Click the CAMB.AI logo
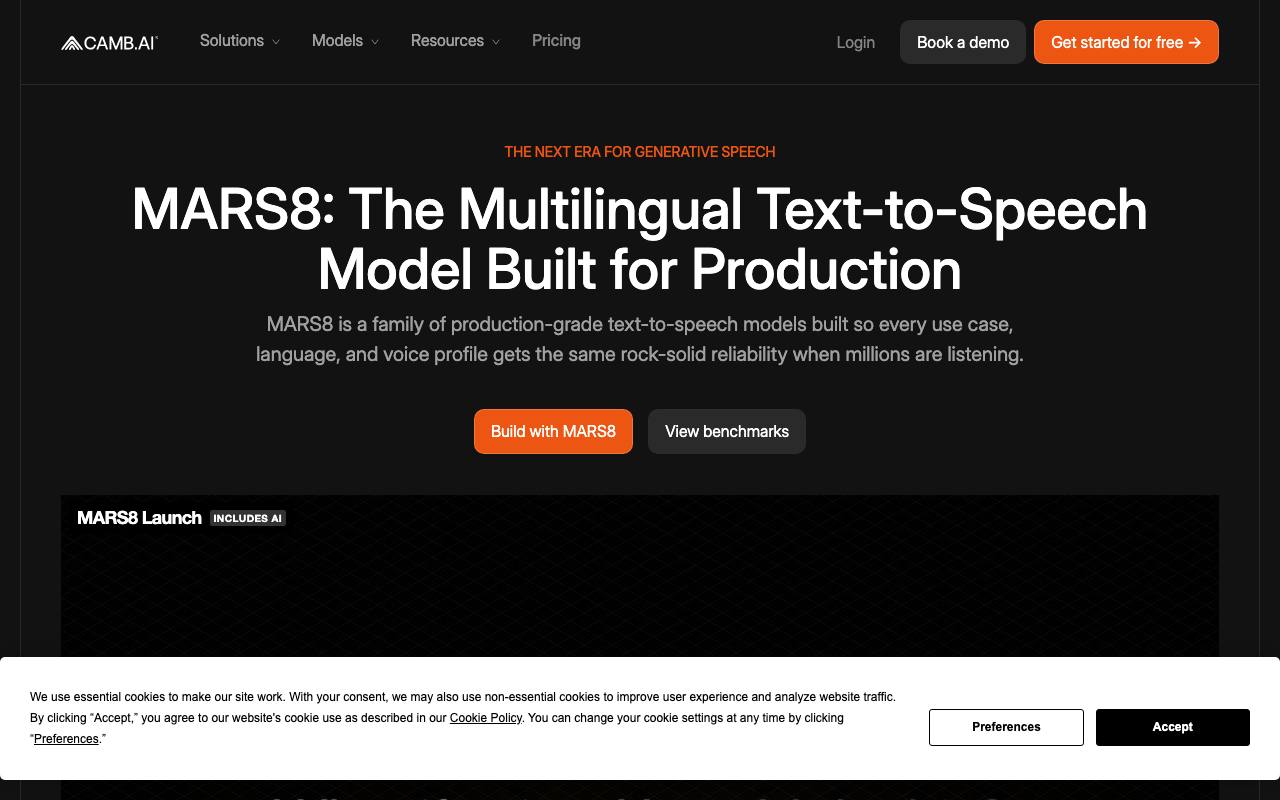This screenshot has width=1280, height=800. pos(109,42)
